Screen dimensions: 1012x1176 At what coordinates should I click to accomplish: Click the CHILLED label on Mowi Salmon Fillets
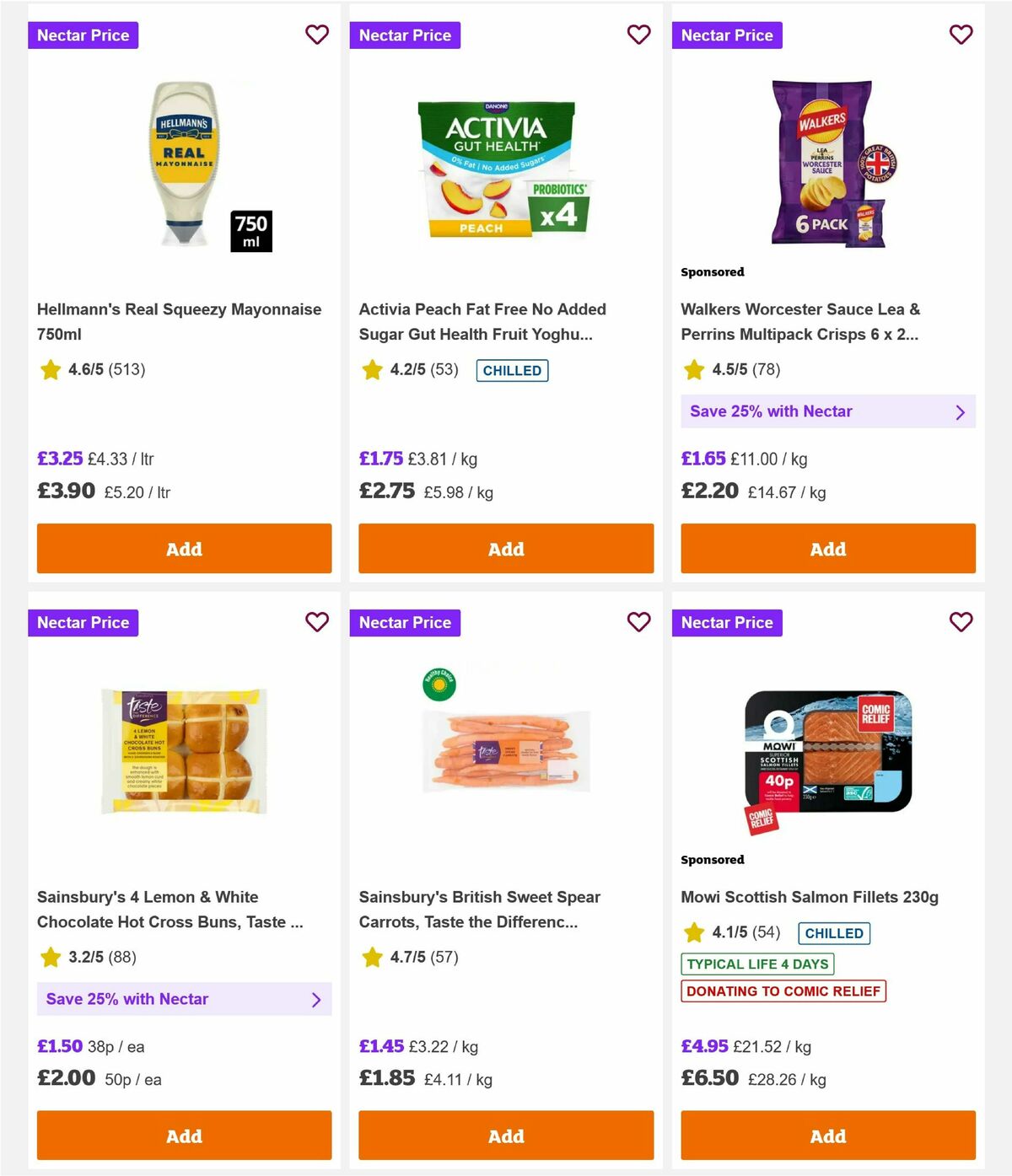834,933
